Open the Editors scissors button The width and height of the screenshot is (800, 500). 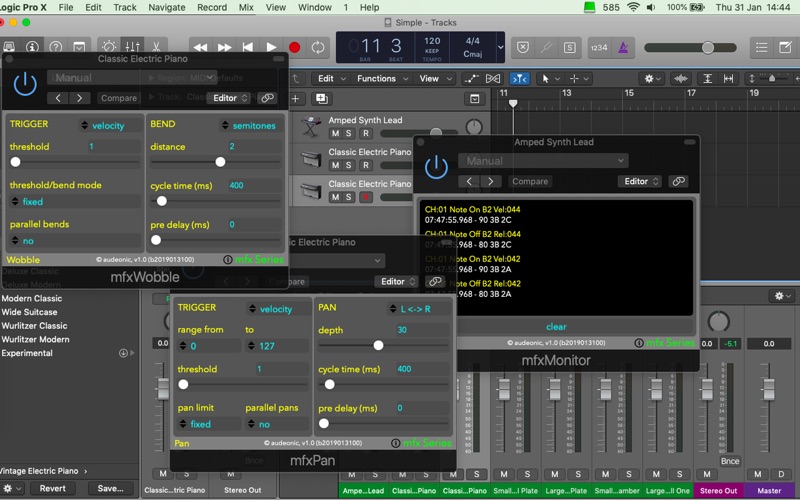[156, 47]
